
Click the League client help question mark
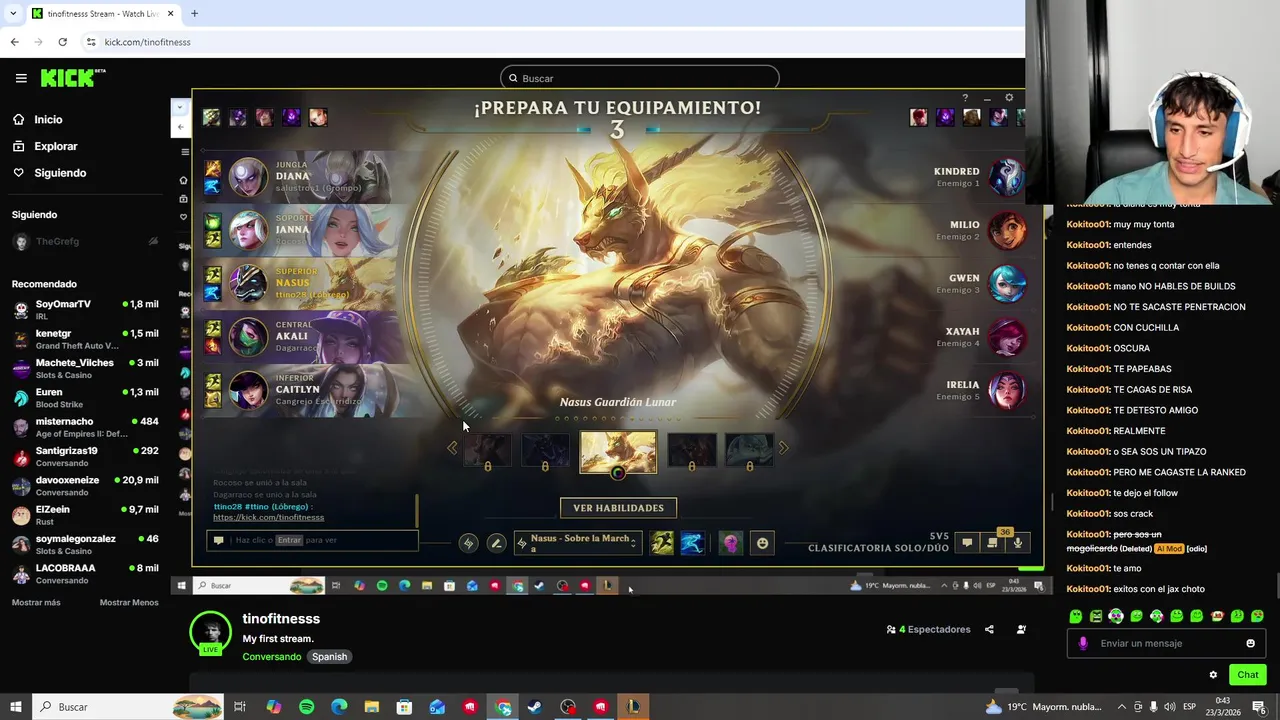[x=965, y=98]
